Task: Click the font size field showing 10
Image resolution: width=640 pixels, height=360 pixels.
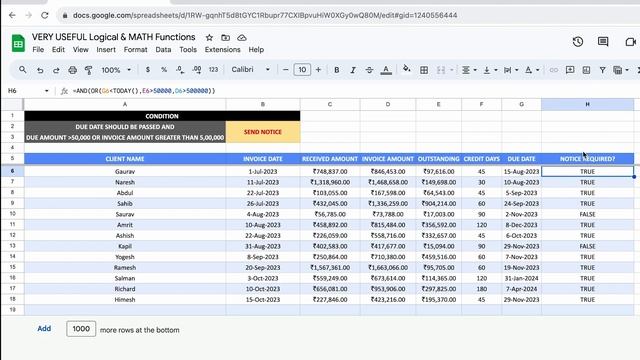Action: click(302, 70)
